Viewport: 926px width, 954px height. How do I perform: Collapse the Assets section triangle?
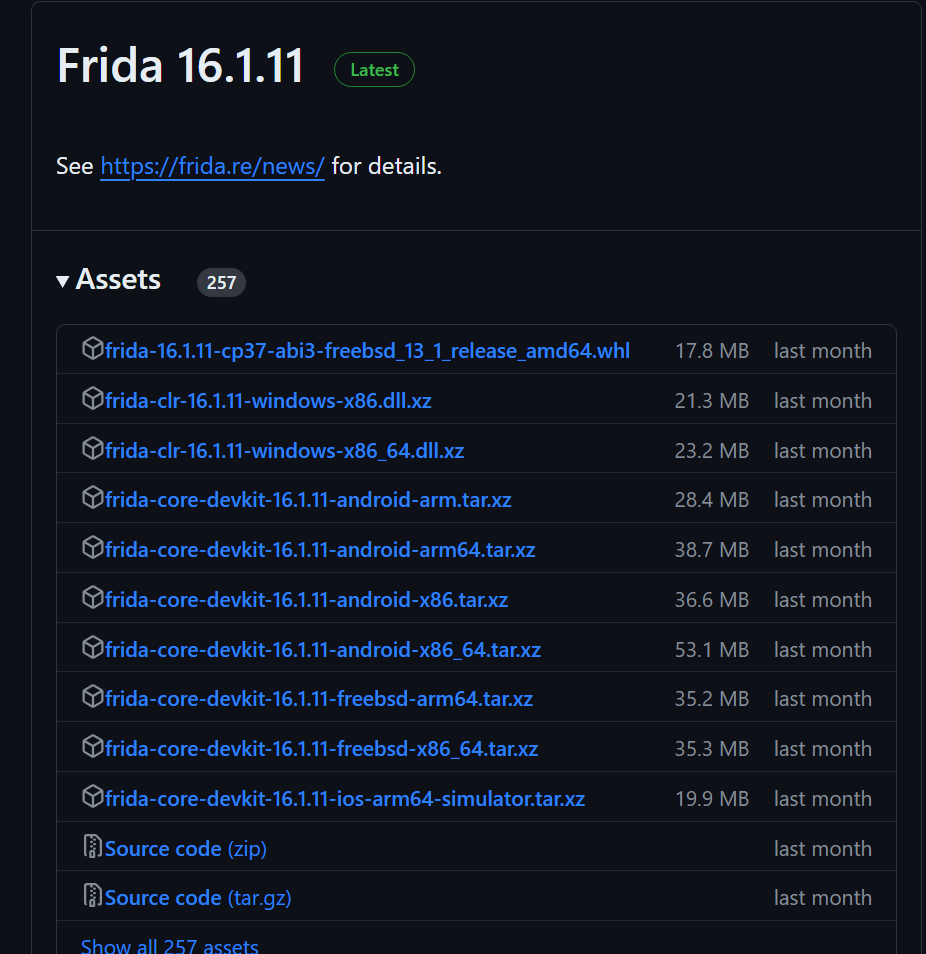[x=62, y=281]
